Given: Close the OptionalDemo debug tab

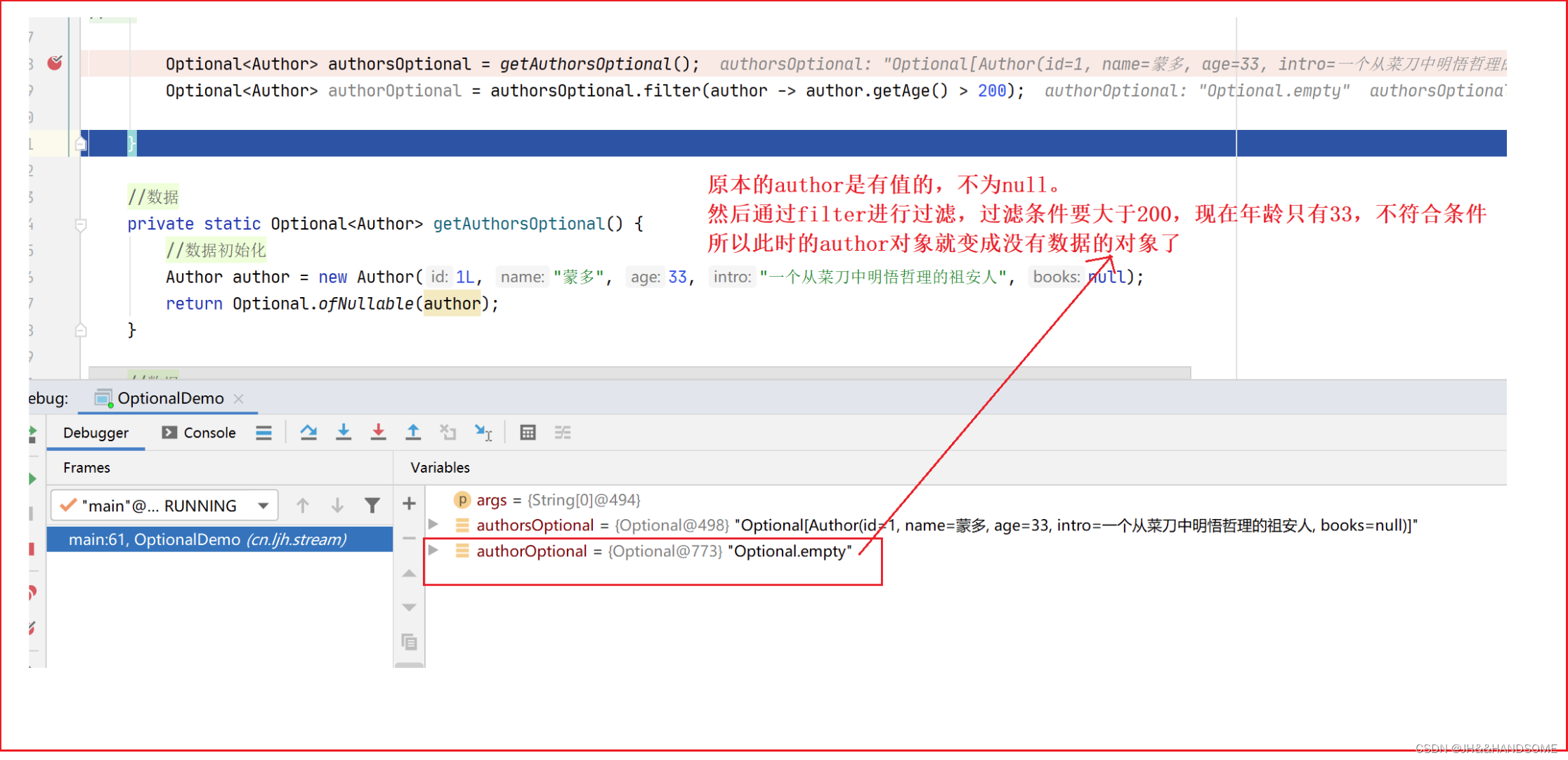Looking at the screenshot, I should (239, 398).
